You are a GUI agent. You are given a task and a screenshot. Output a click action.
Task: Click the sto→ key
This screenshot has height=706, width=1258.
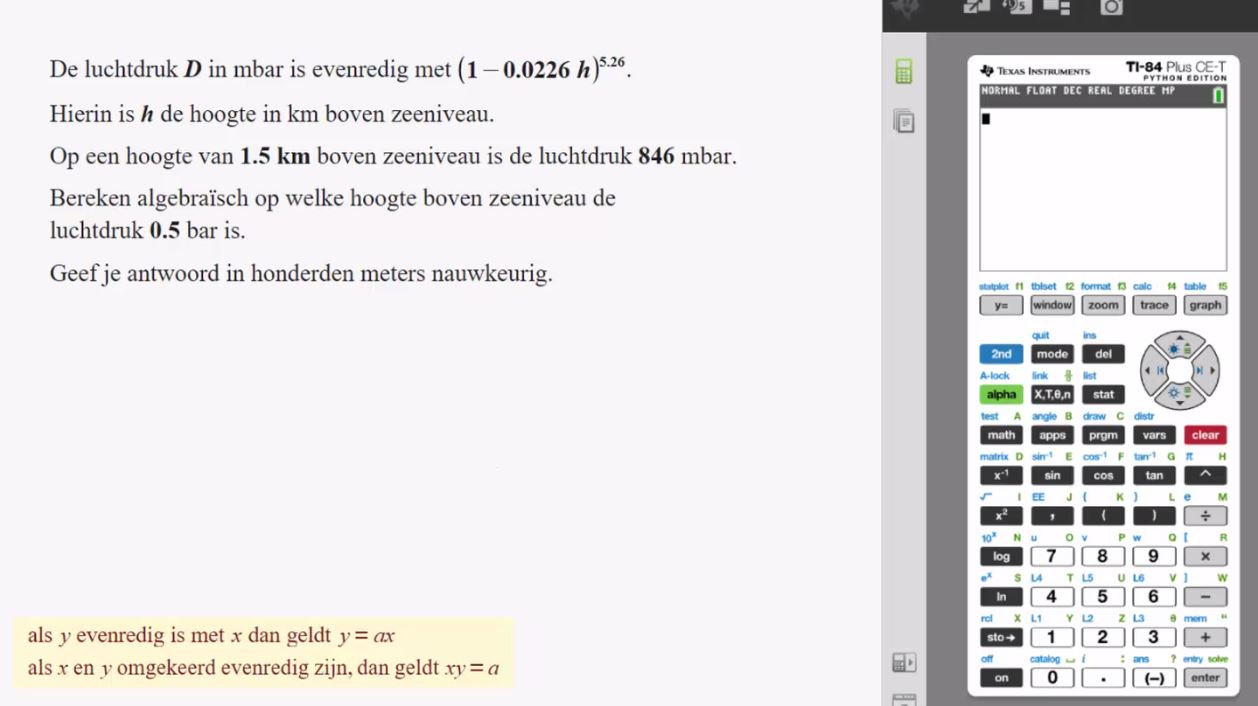1001,637
